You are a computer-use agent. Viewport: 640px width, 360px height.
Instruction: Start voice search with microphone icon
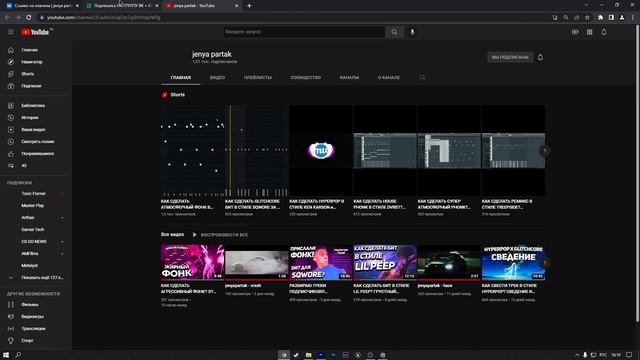tap(412, 32)
